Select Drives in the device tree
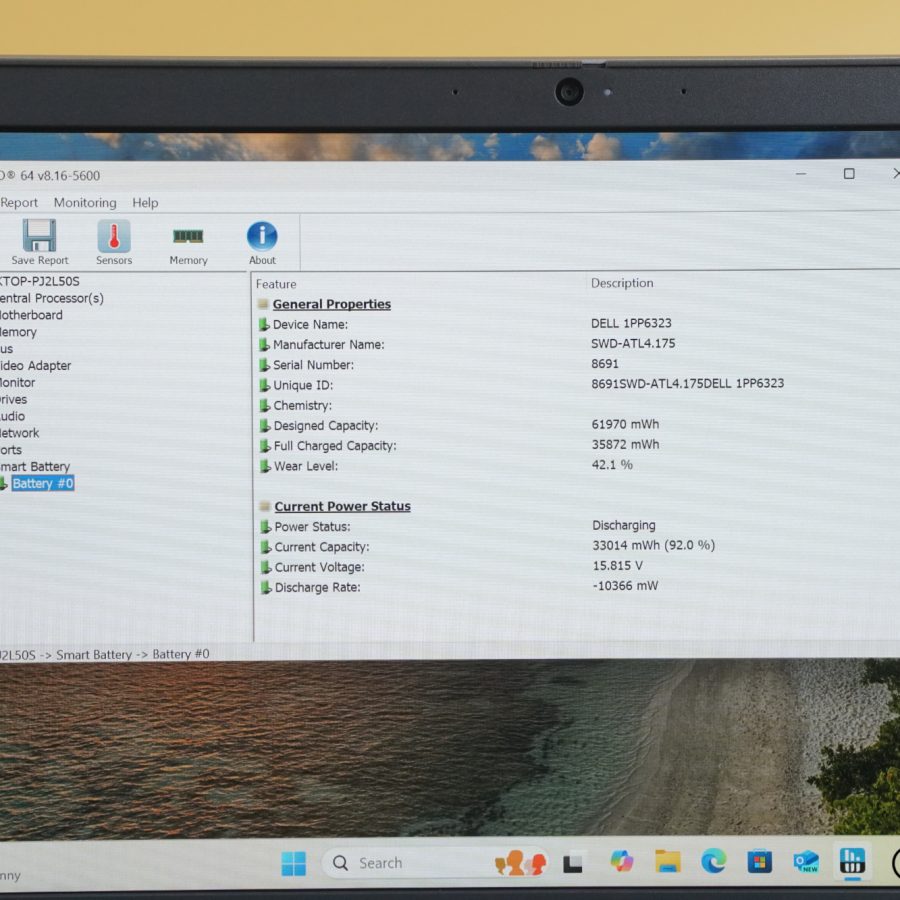Image resolution: width=900 pixels, height=900 pixels. pyautogui.click(x=14, y=399)
